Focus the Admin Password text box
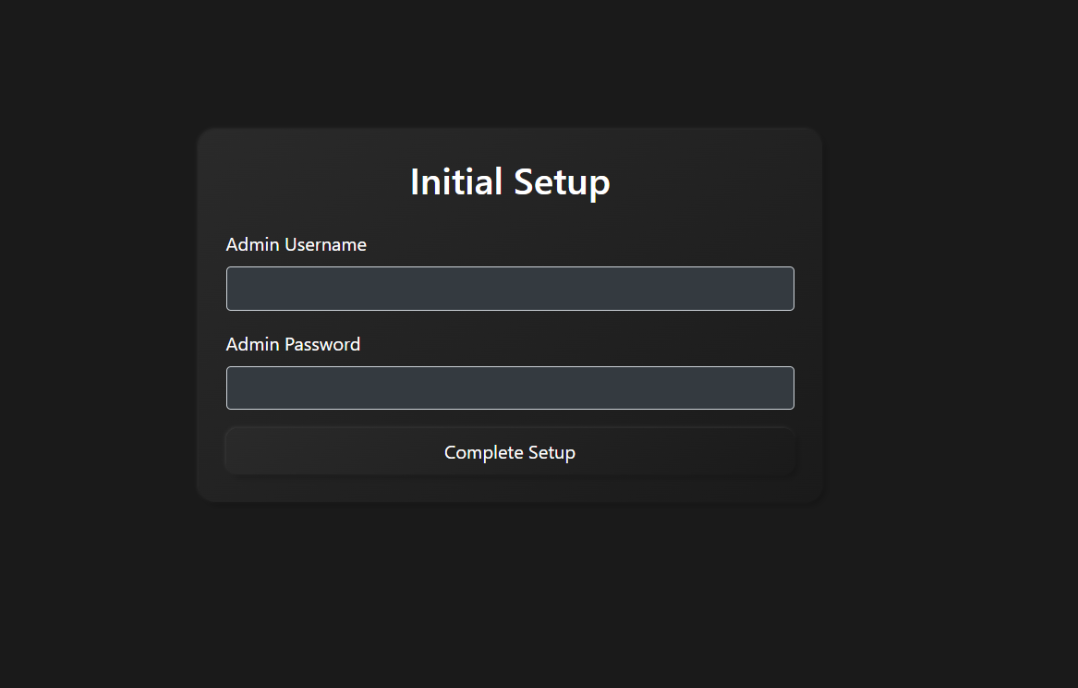The image size is (1078, 688). [510, 388]
